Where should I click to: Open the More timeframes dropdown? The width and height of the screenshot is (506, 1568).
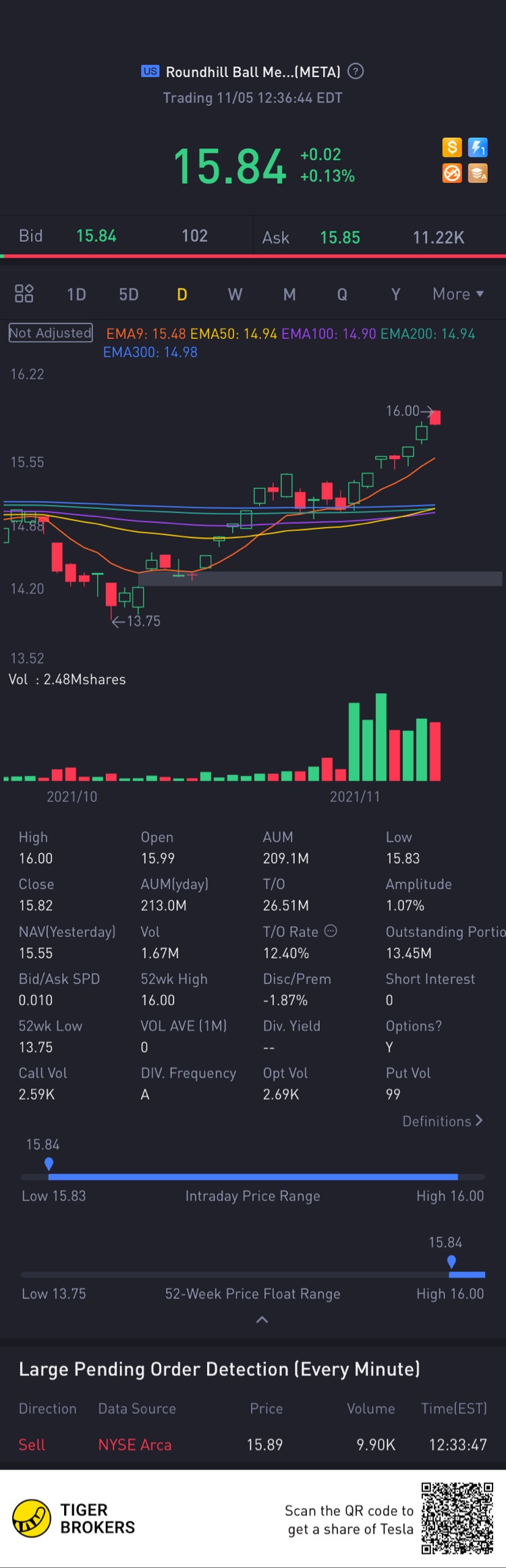pyautogui.click(x=458, y=294)
